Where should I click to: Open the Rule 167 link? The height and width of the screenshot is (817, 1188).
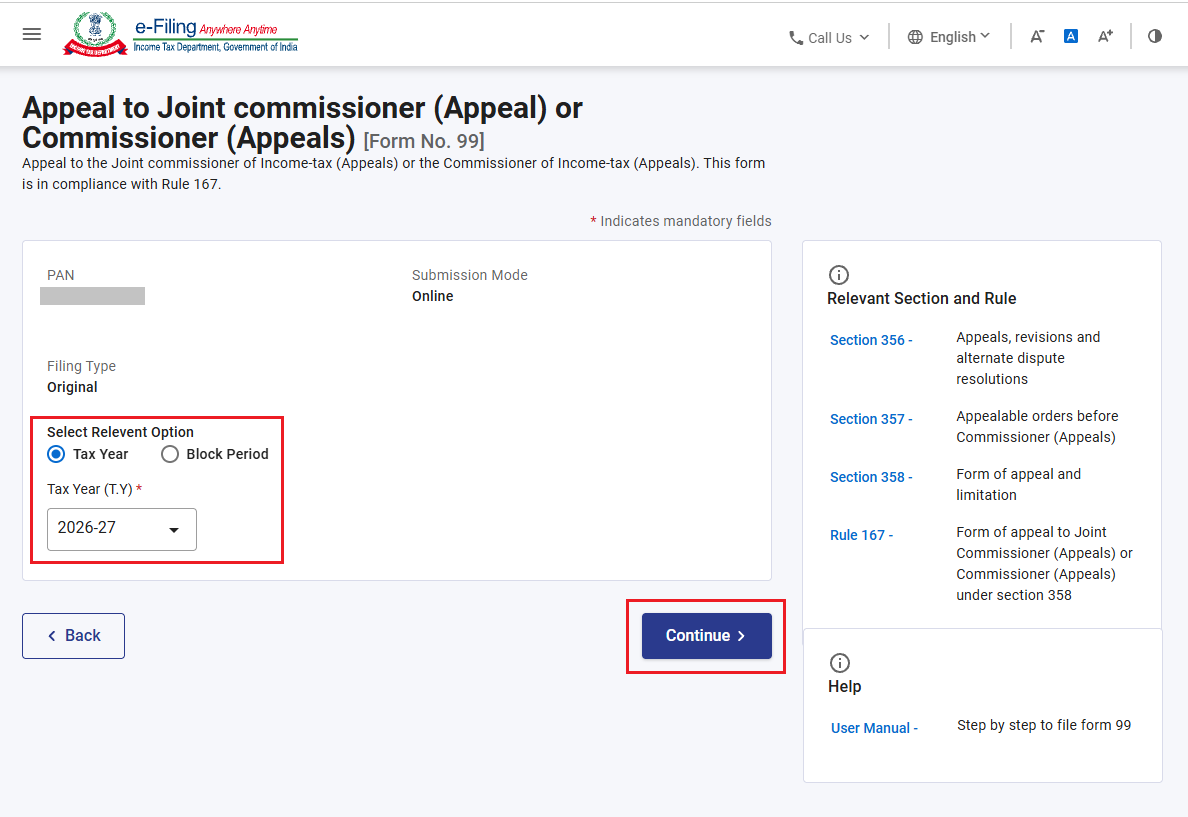click(861, 535)
